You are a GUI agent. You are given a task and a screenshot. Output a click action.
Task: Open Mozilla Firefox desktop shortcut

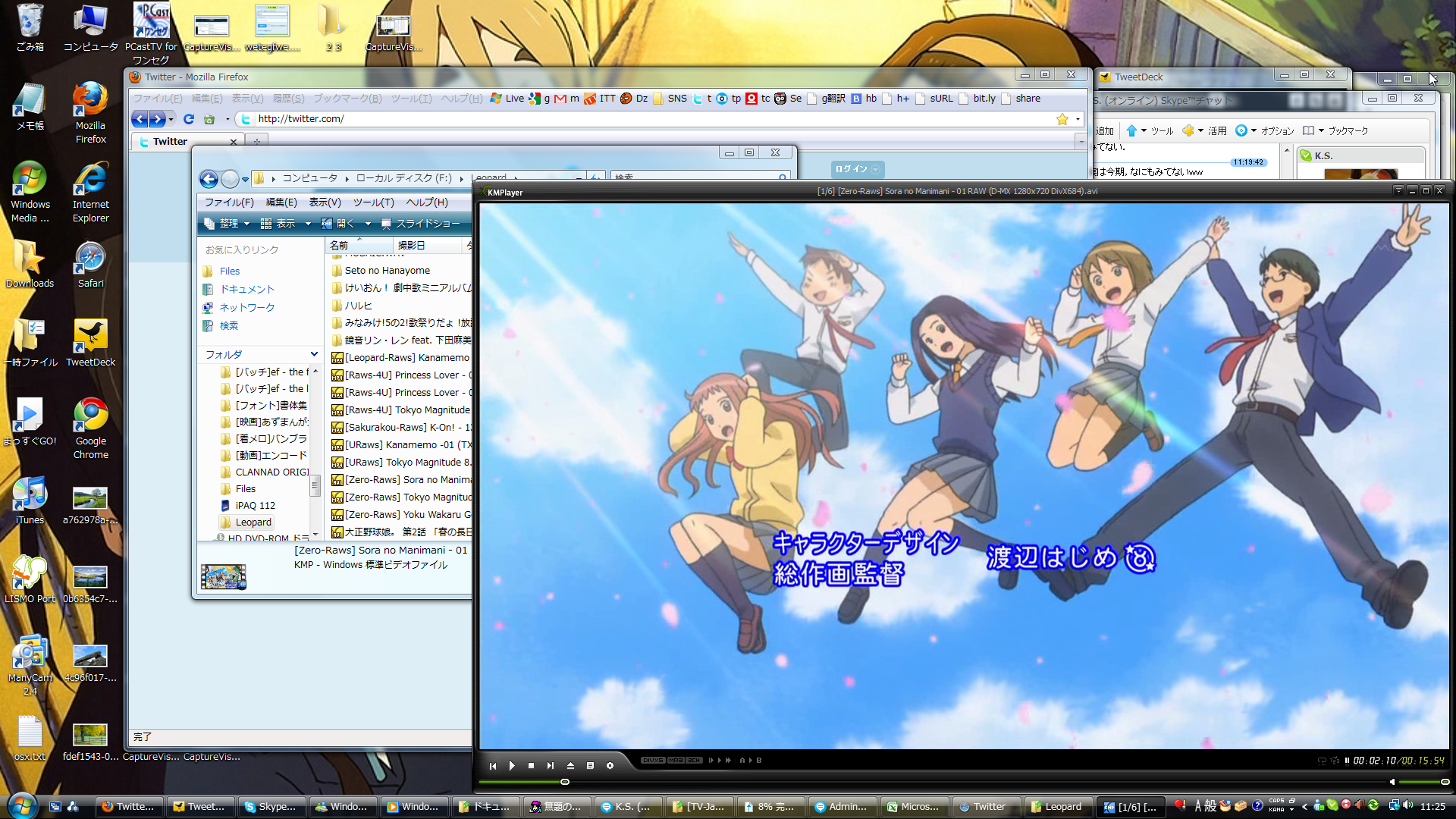90,112
